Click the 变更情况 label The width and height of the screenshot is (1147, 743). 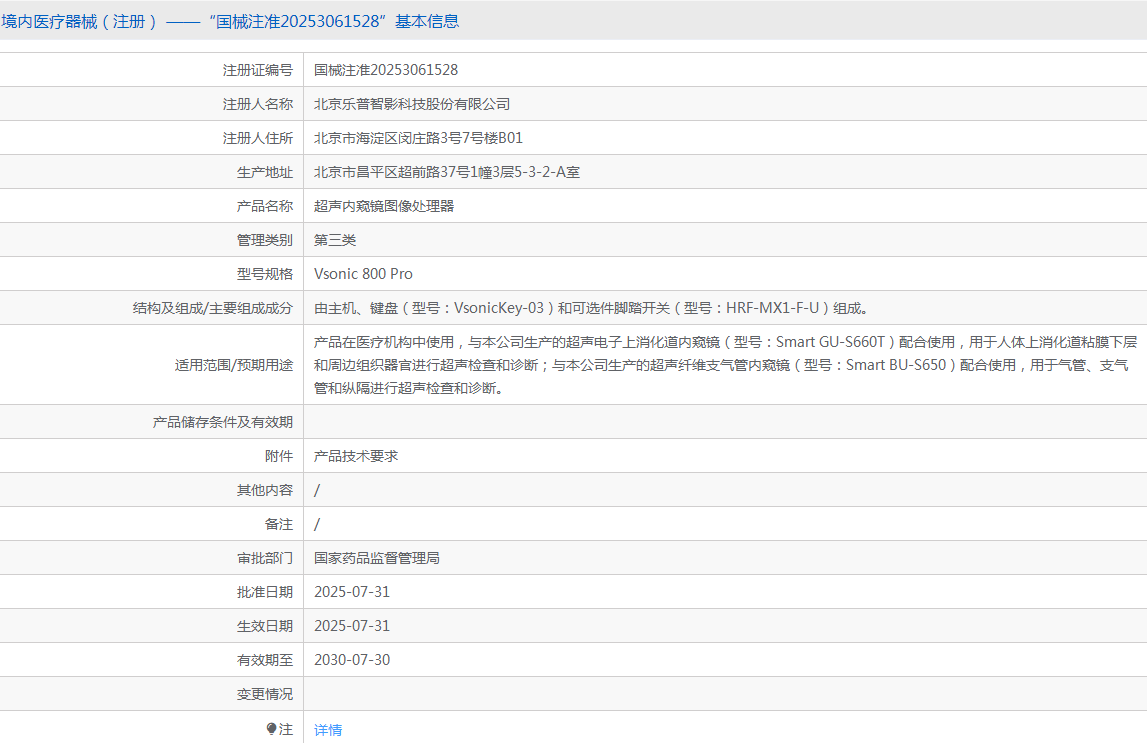tap(265, 694)
